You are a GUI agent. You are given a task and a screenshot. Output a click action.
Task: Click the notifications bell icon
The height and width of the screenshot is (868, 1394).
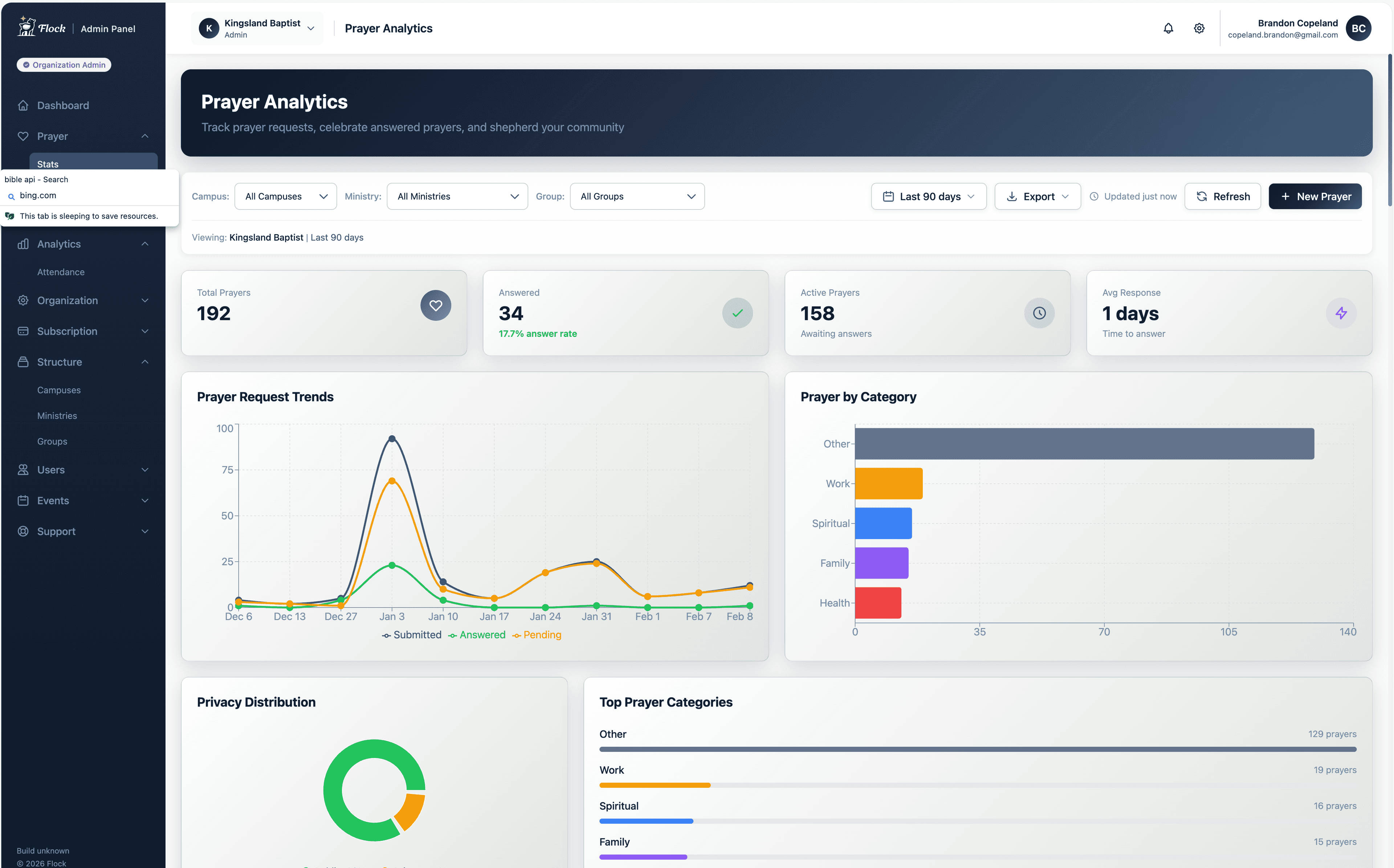click(1169, 28)
